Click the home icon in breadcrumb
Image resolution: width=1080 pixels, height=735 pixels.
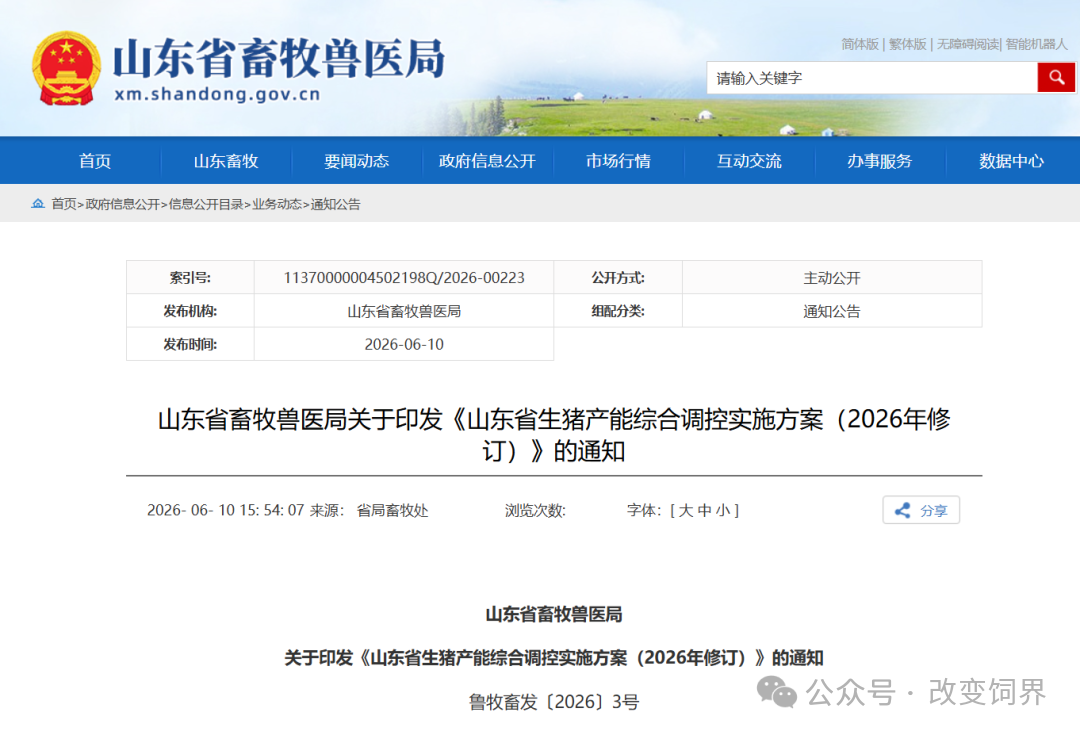pos(38,203)
